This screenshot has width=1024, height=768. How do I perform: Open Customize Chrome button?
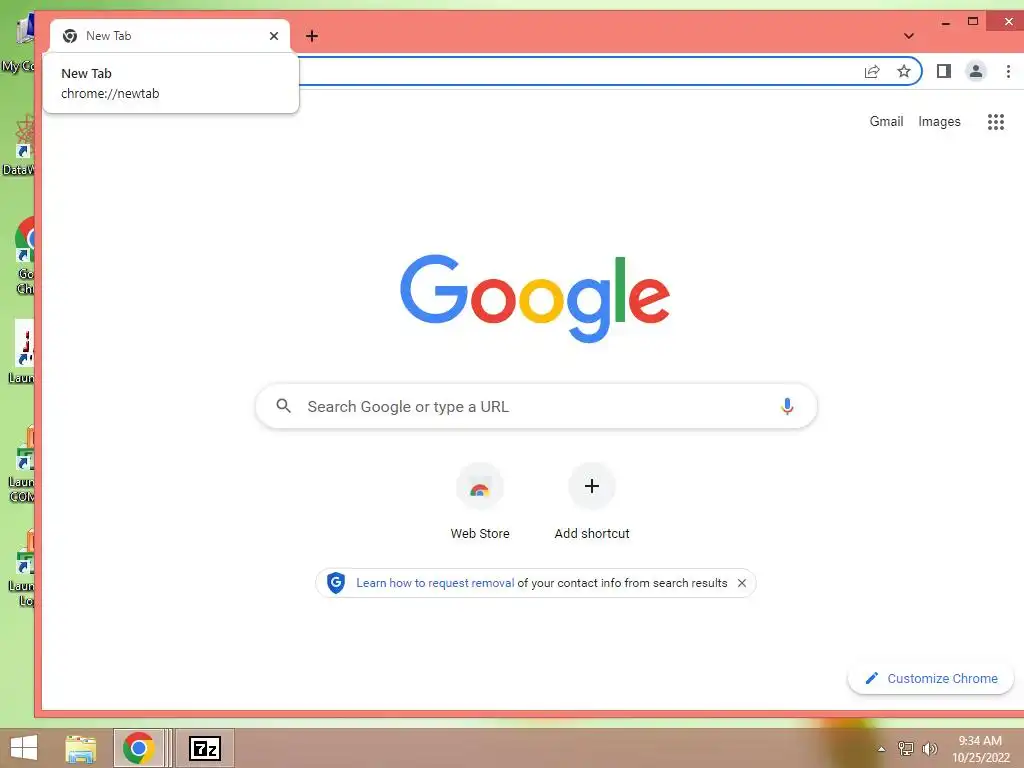pyautogui.click(x=931, y=679)
